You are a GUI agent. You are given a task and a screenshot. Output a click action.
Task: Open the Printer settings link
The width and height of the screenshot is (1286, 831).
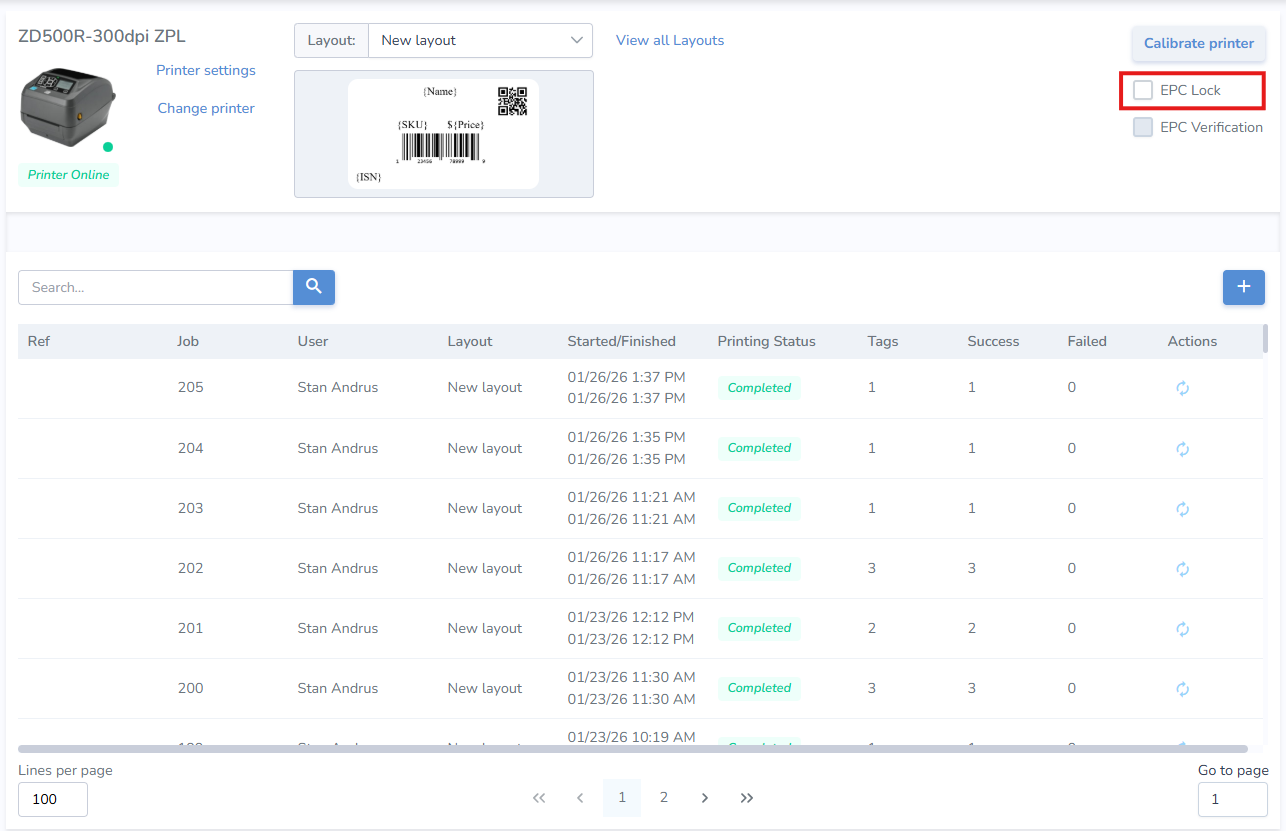point(206,70)
